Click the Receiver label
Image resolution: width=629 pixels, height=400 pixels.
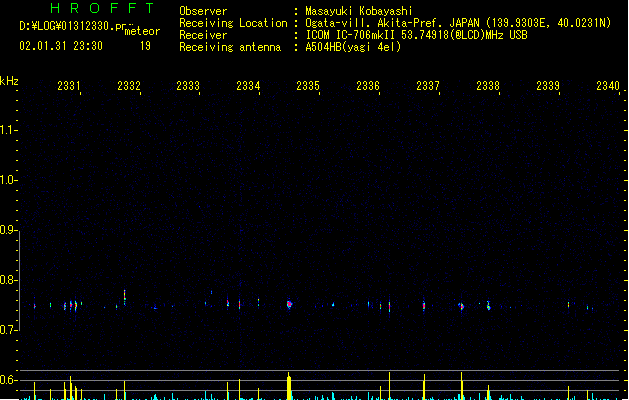tap(203, 35)
